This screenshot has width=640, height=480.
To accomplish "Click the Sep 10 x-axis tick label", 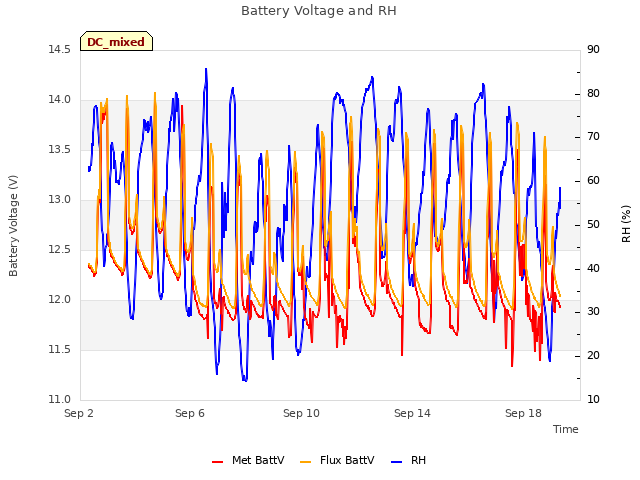I will pos(301,413).
